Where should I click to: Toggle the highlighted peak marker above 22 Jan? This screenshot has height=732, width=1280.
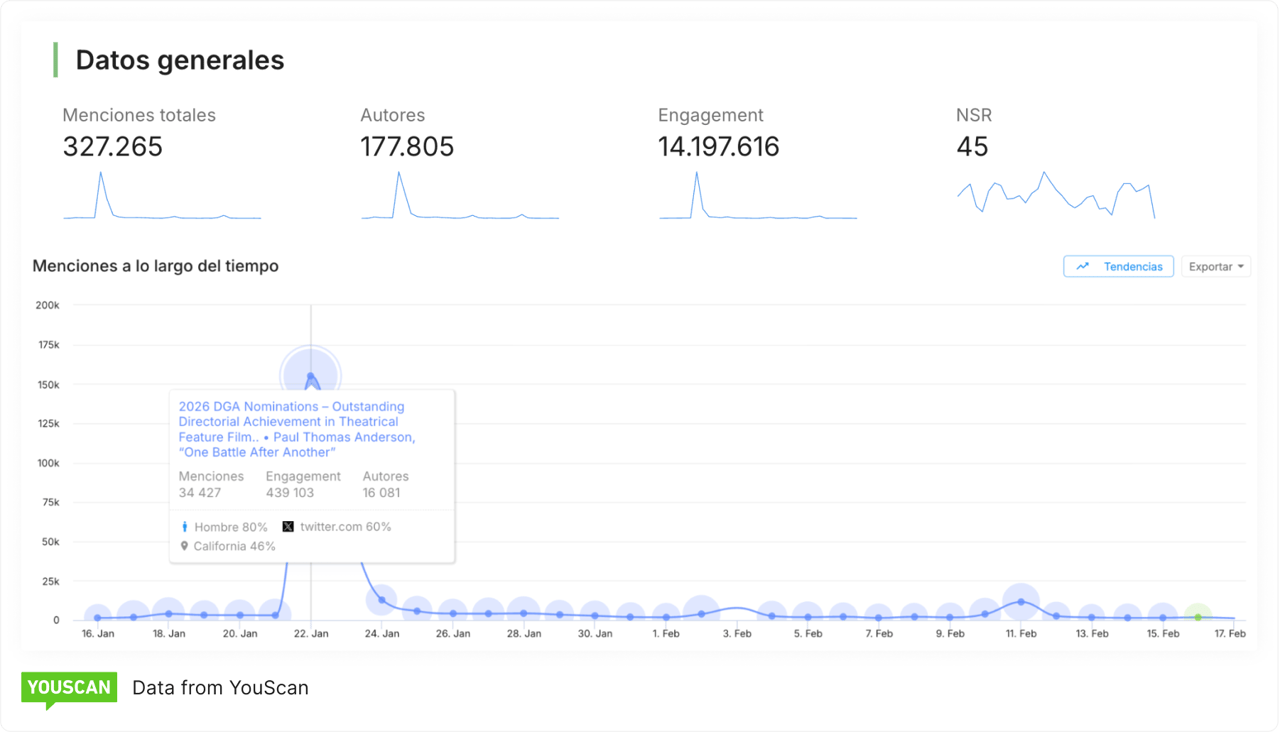pos(311,373)
